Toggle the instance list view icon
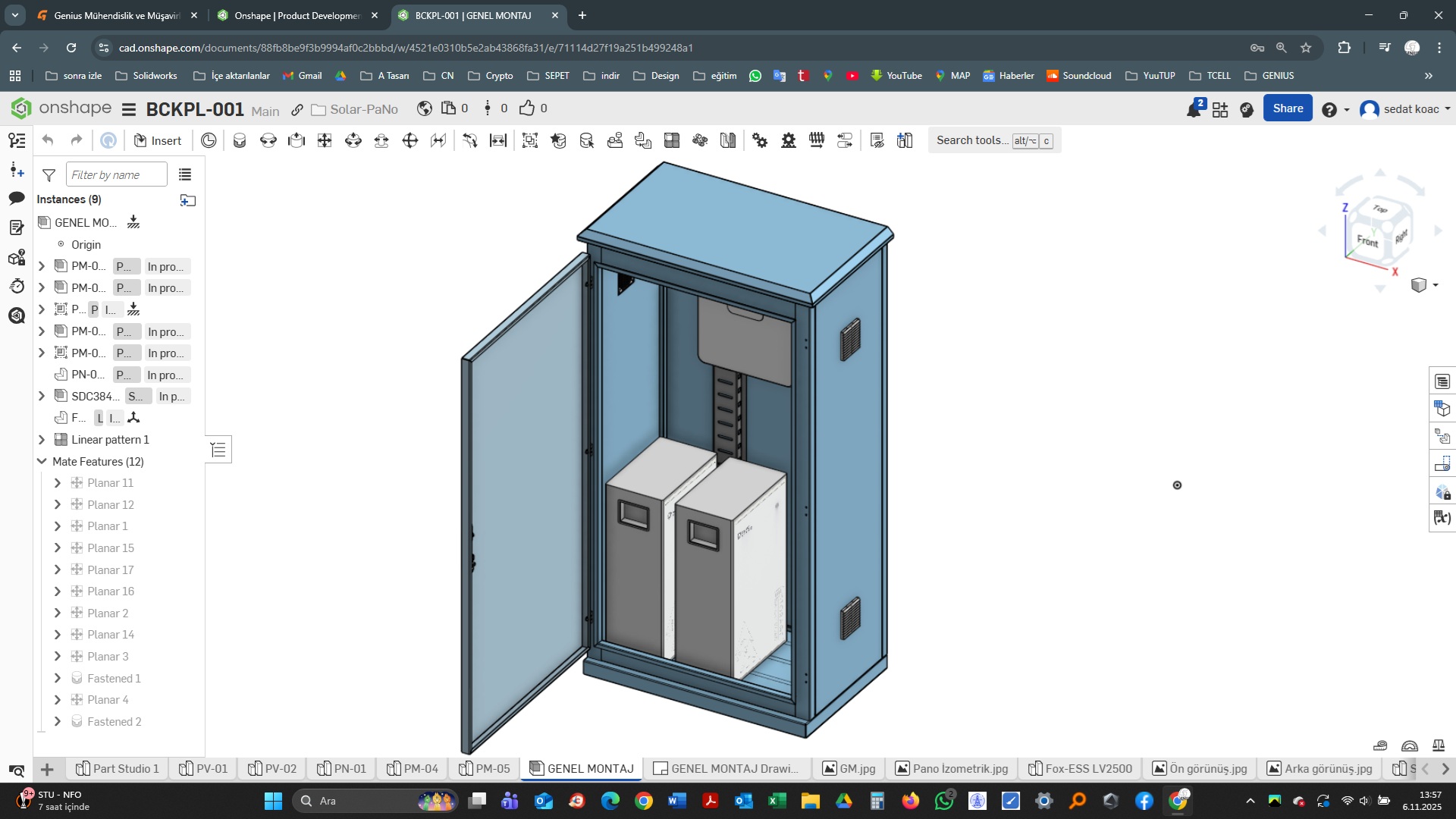This screenshot has width=1456, height=819. click(185, 175)
